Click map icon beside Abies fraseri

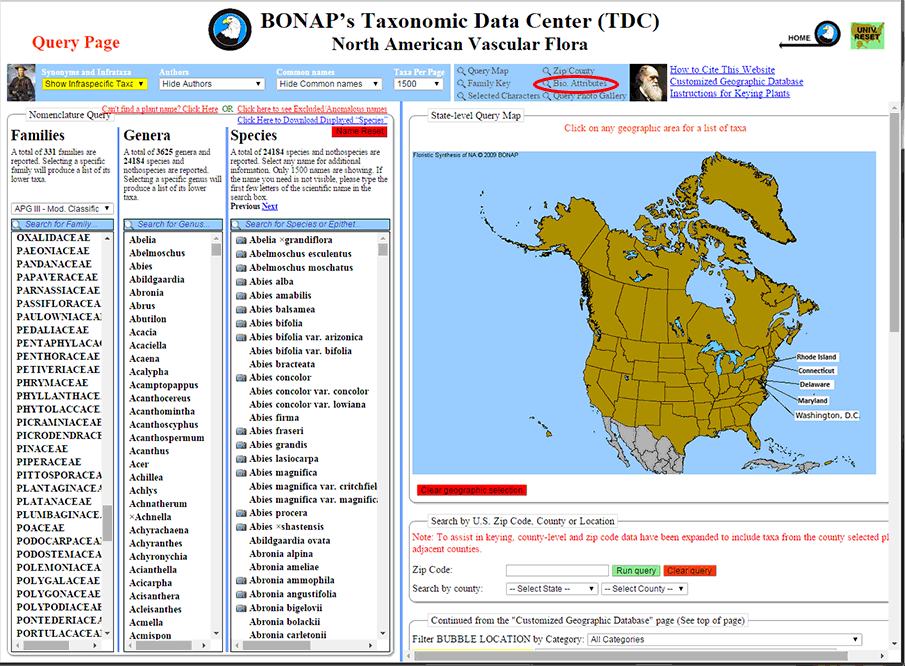tap(241, 431)
